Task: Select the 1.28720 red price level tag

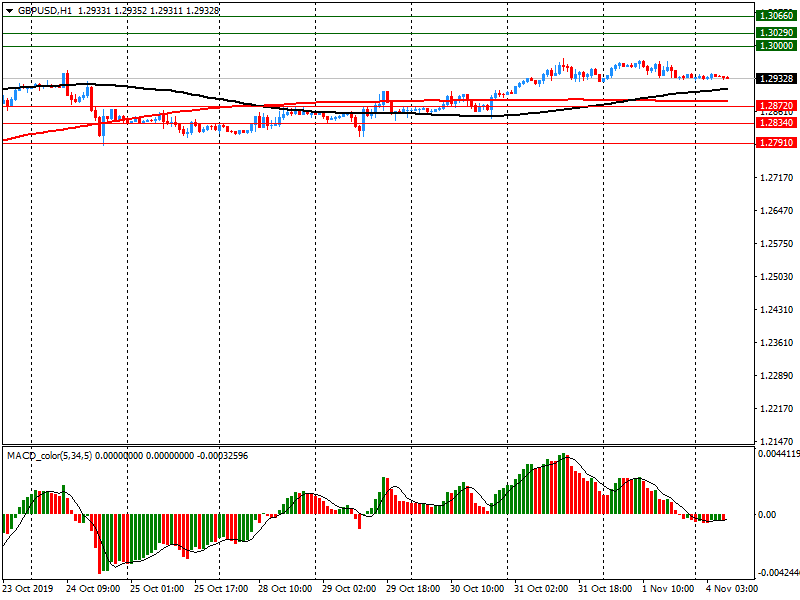Action: tap(776, 105)
